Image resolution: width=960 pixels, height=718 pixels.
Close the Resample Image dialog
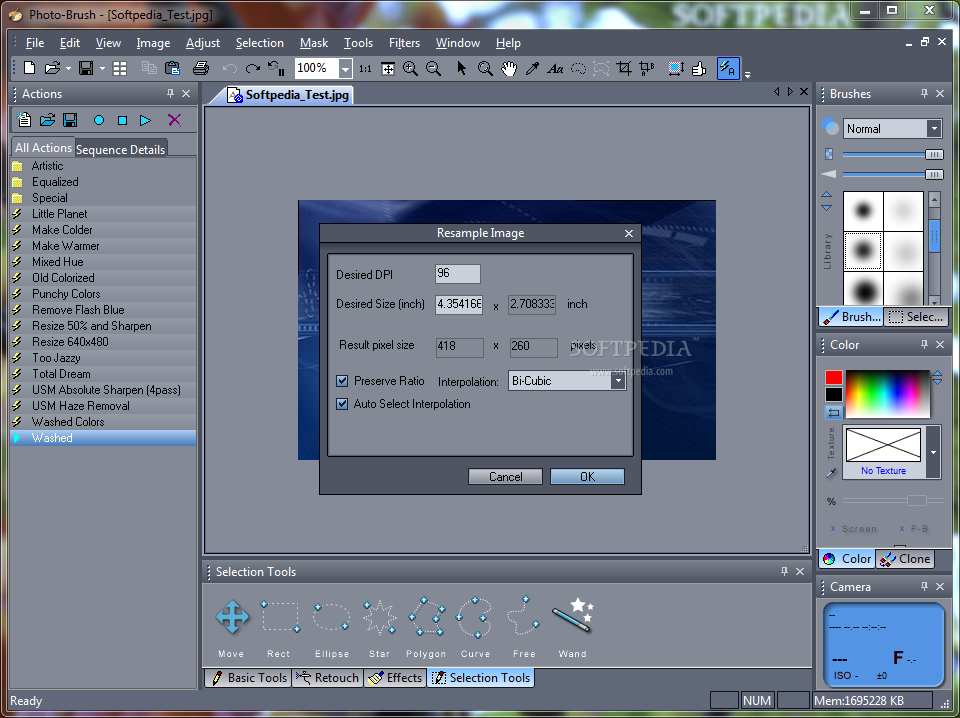(x=629, y=233)
